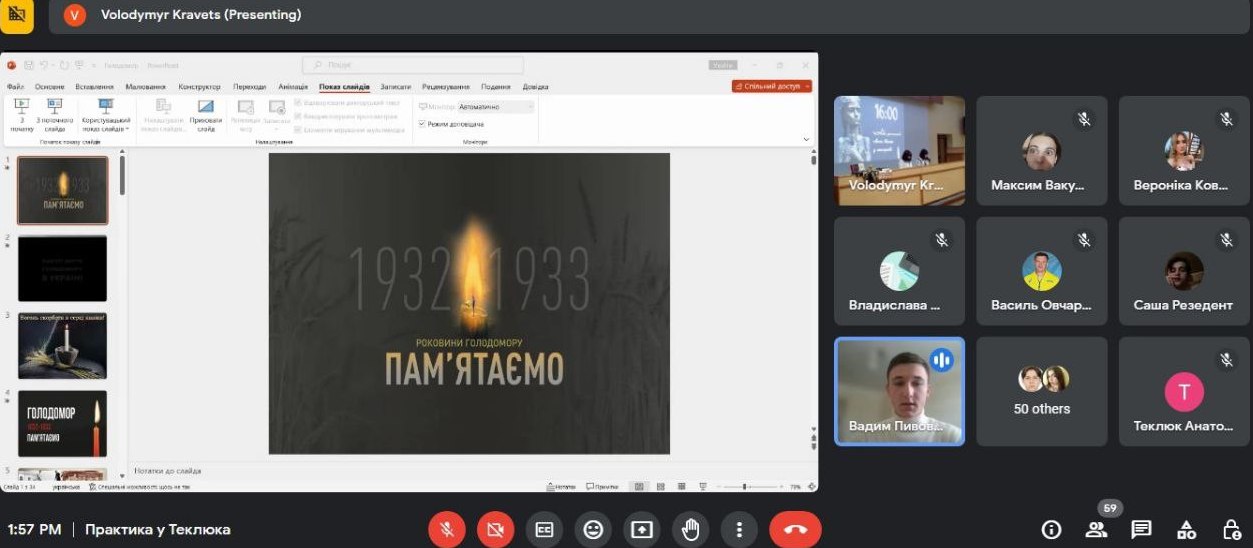Screen dimensions: 1253x548
Task: Open the three-dot more options menu
Action: [x=739, y=530]
